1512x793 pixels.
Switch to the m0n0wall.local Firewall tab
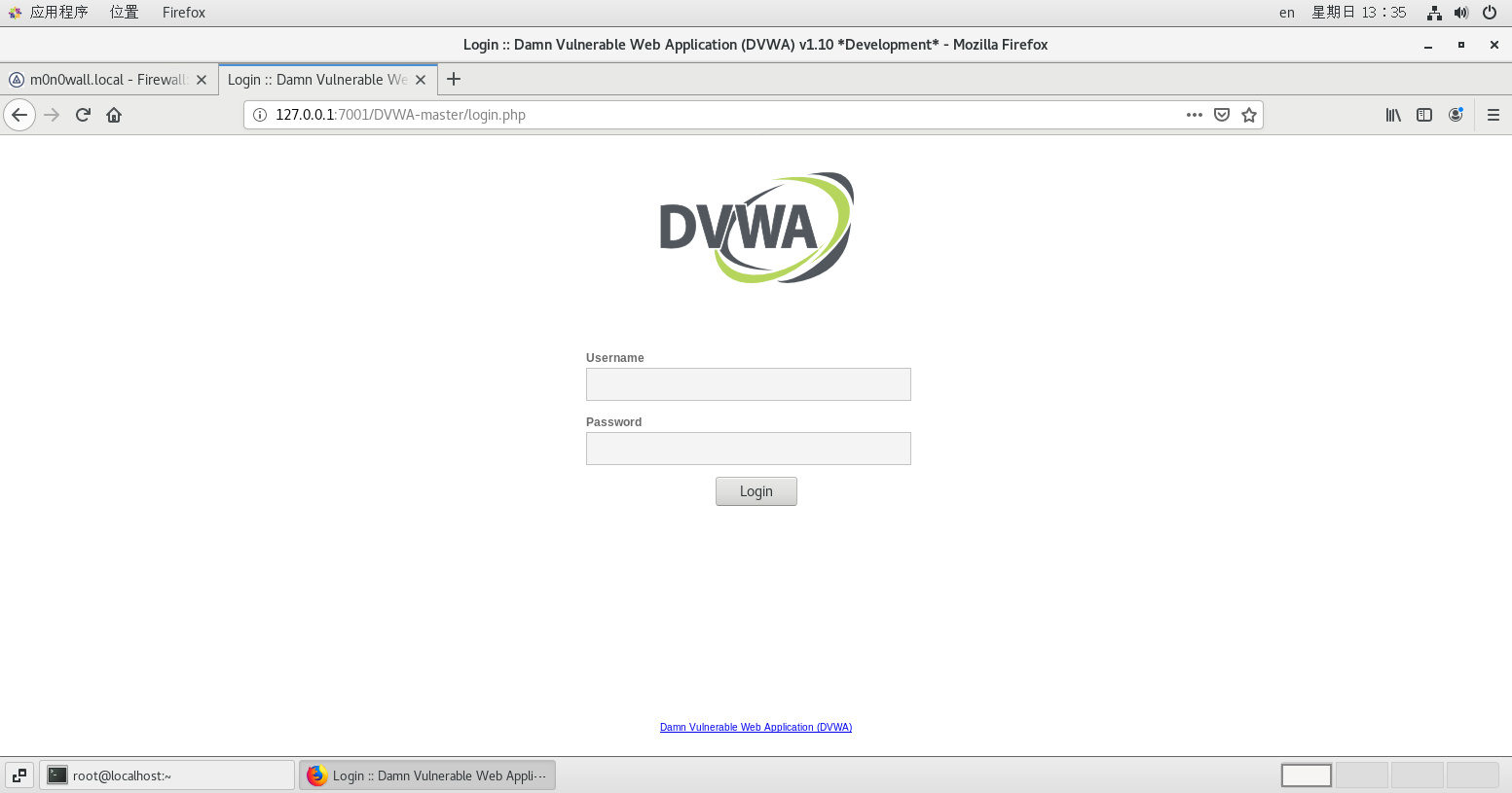(108, 80)
